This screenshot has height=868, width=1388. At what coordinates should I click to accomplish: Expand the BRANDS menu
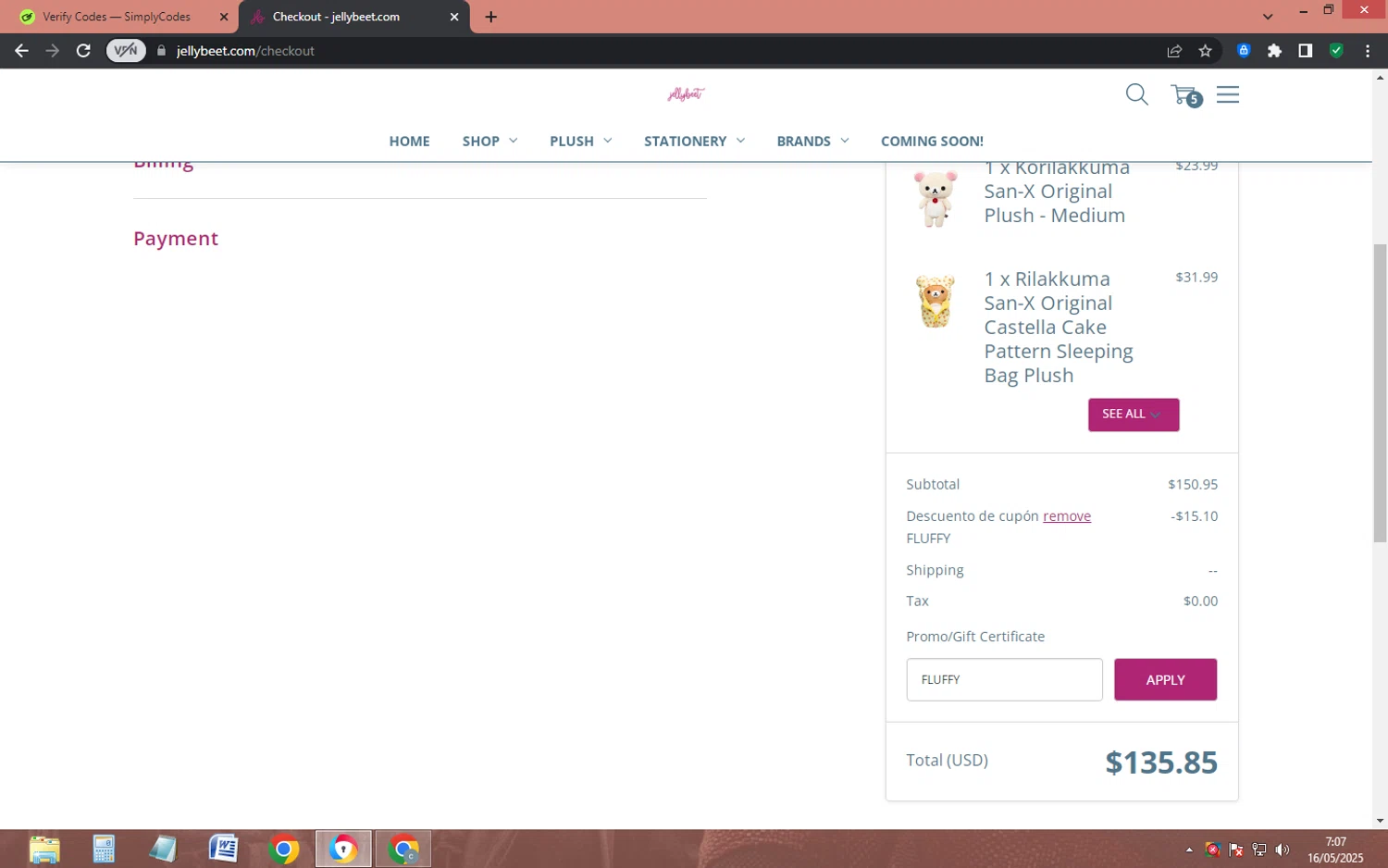(x=812, y=141)
